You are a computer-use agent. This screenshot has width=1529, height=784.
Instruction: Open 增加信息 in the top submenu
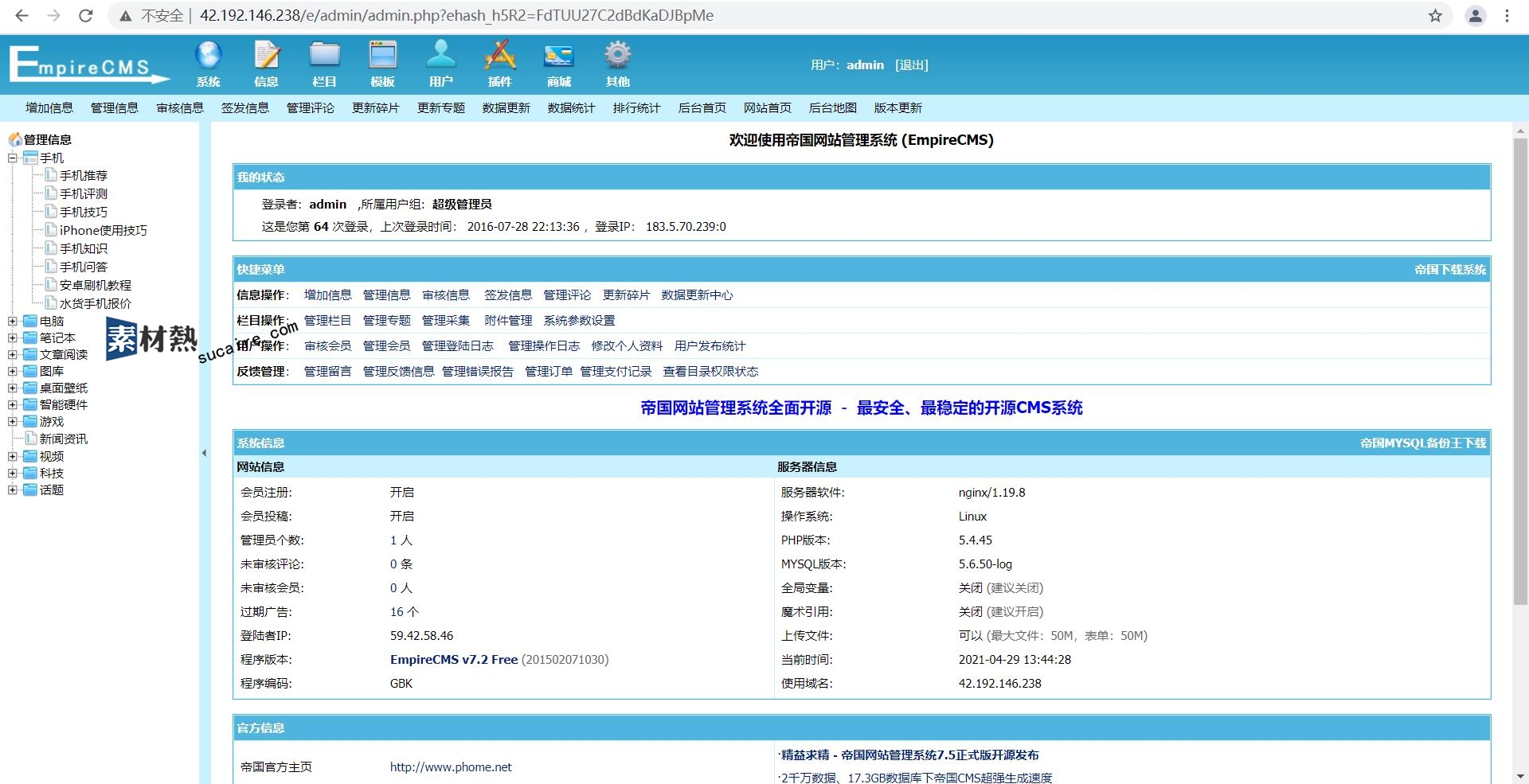tap(49, 108)
